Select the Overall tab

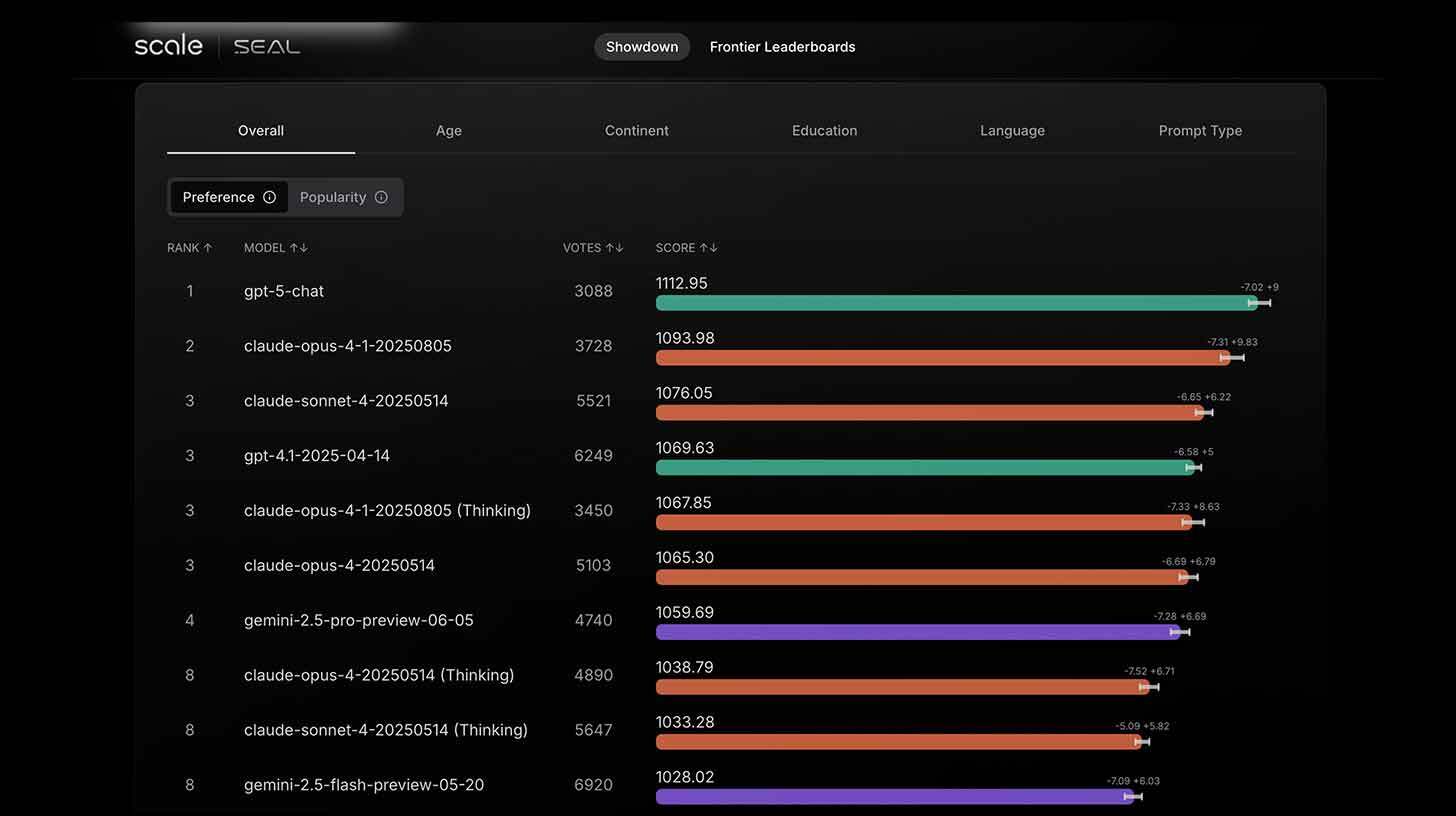(261, 131)
